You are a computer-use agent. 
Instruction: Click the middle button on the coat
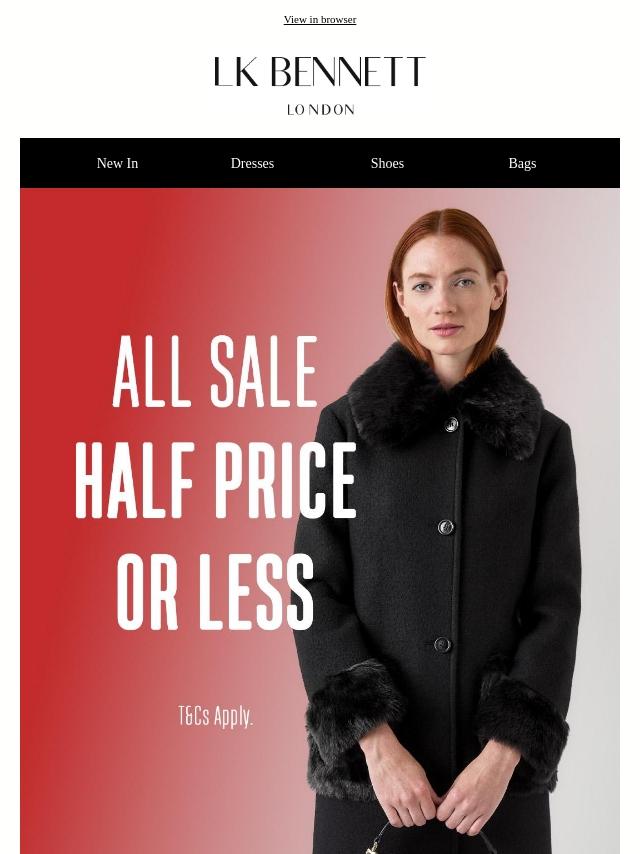446,527
